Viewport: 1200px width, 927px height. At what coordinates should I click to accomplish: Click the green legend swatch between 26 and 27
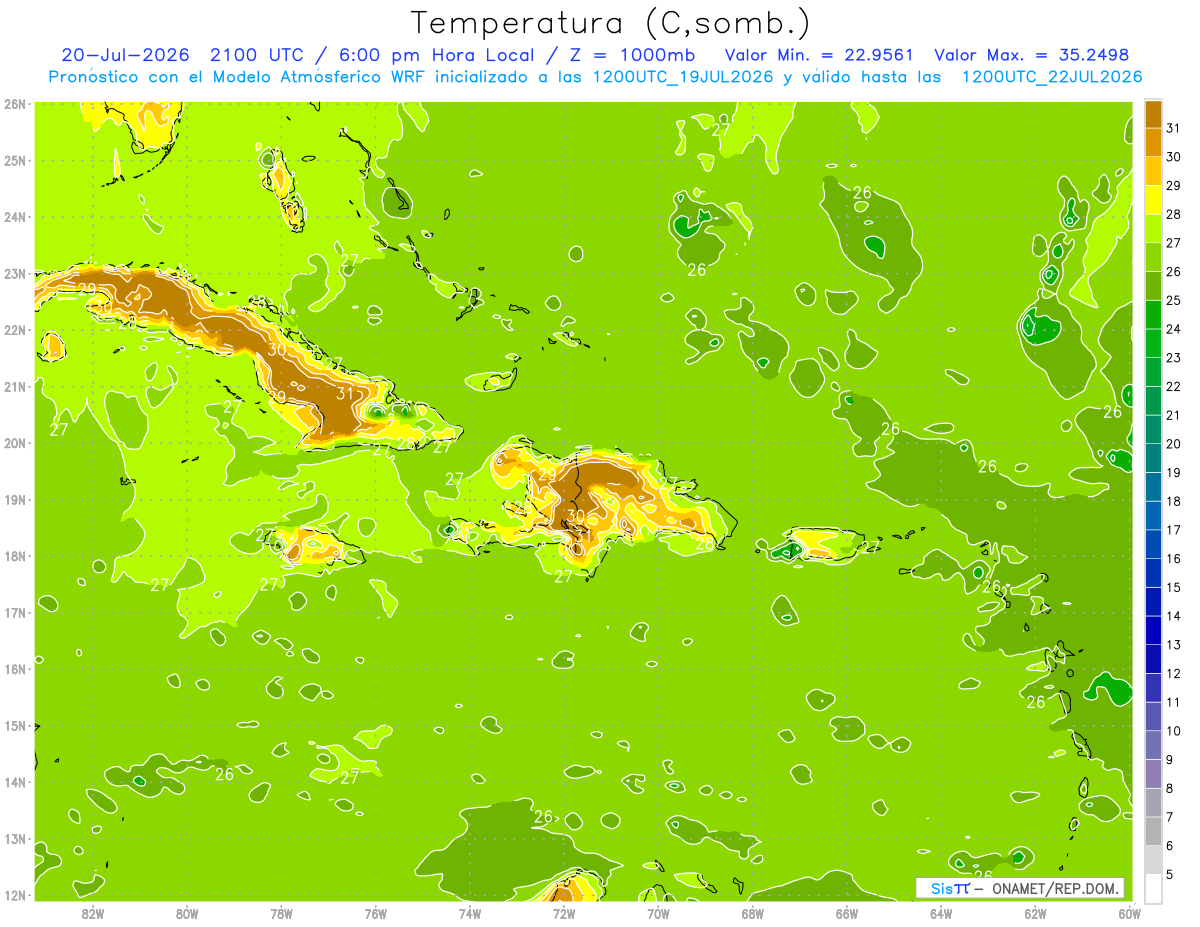1153,257
